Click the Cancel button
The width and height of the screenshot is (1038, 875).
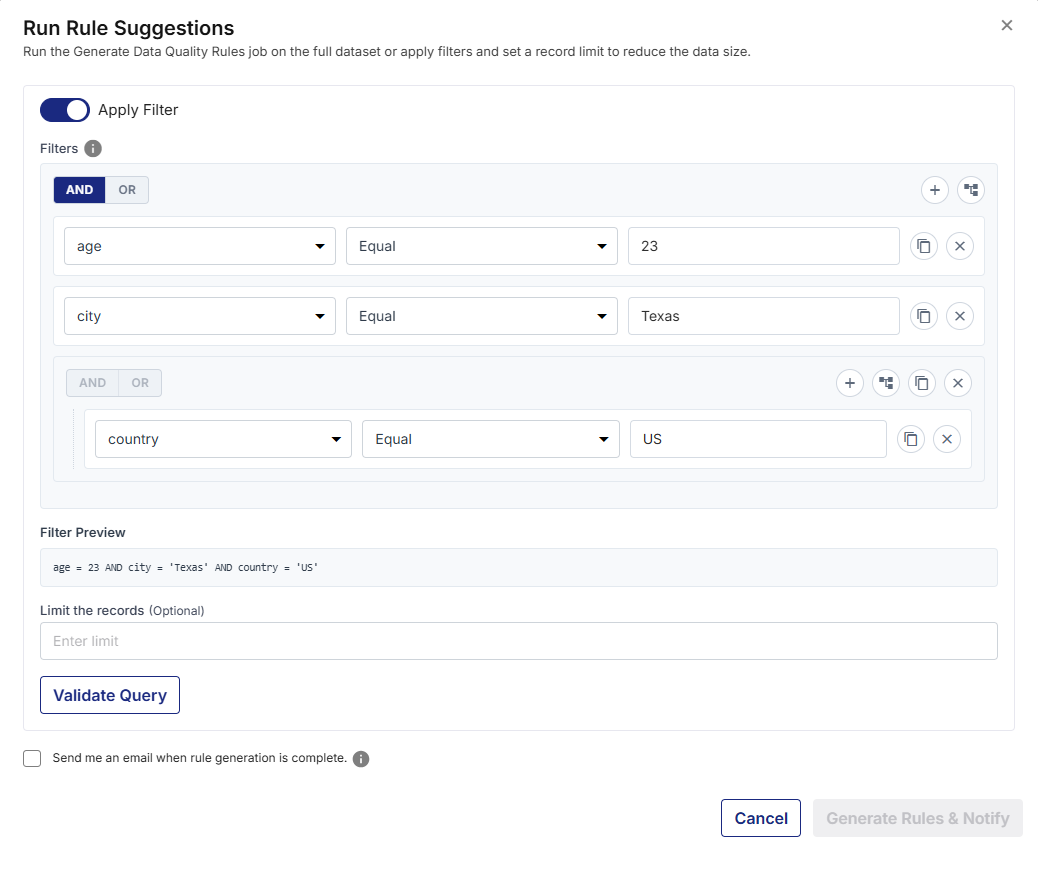(761, 819)
